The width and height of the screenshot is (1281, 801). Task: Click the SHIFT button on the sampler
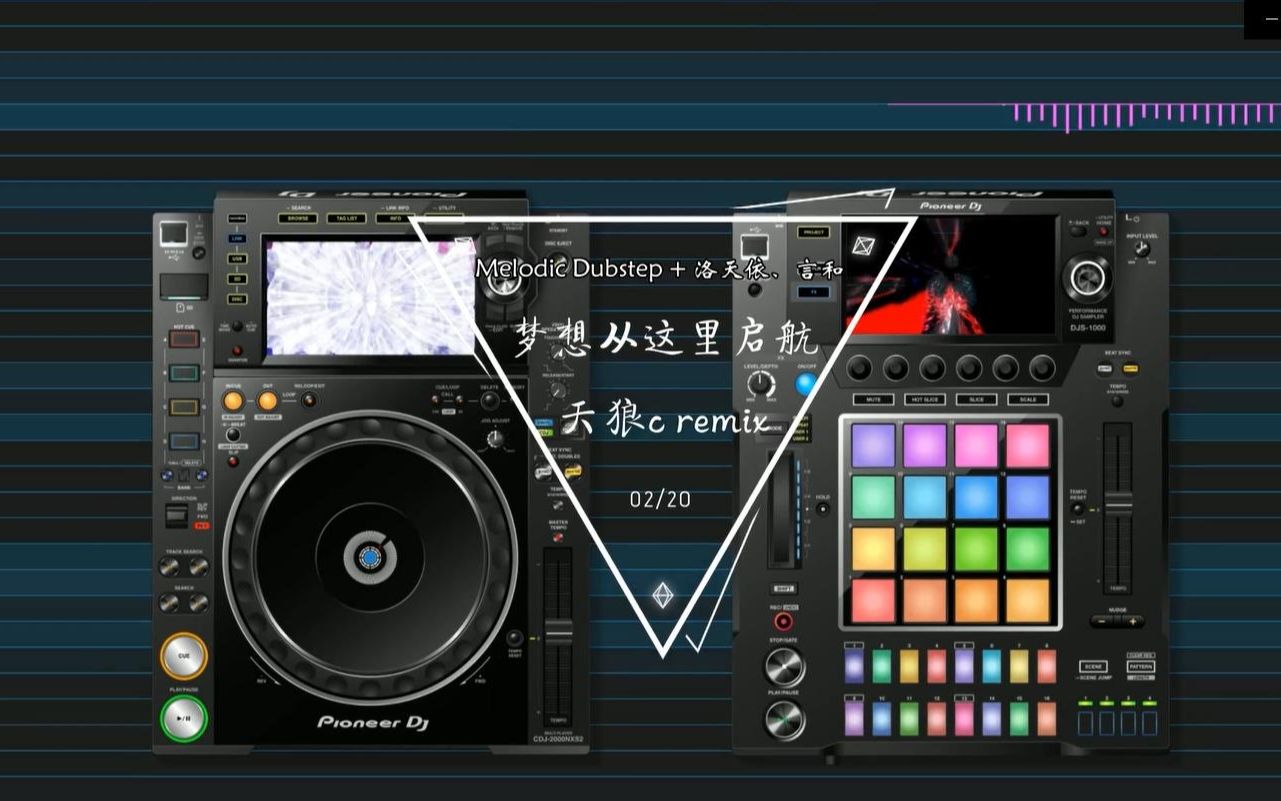tap(783, 589)
